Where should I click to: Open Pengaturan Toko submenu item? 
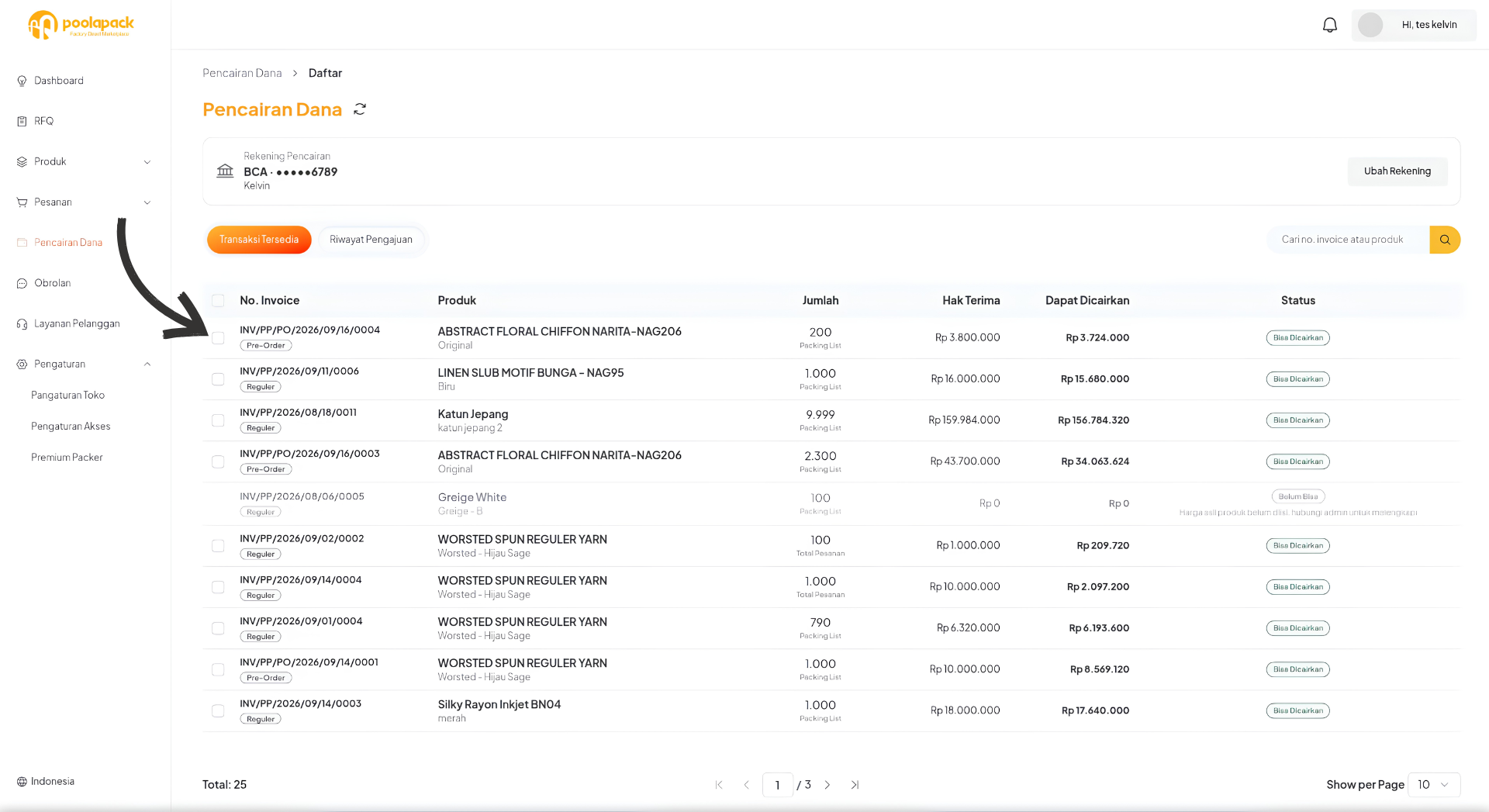point(67,396)
